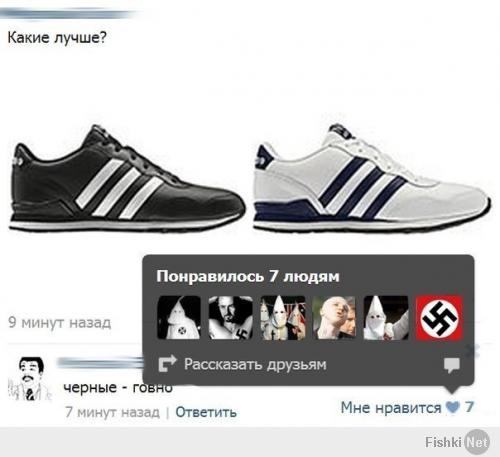Click 'Мне нравится' on the comment
The image size is (500, 457).
[x=391, y=407]
